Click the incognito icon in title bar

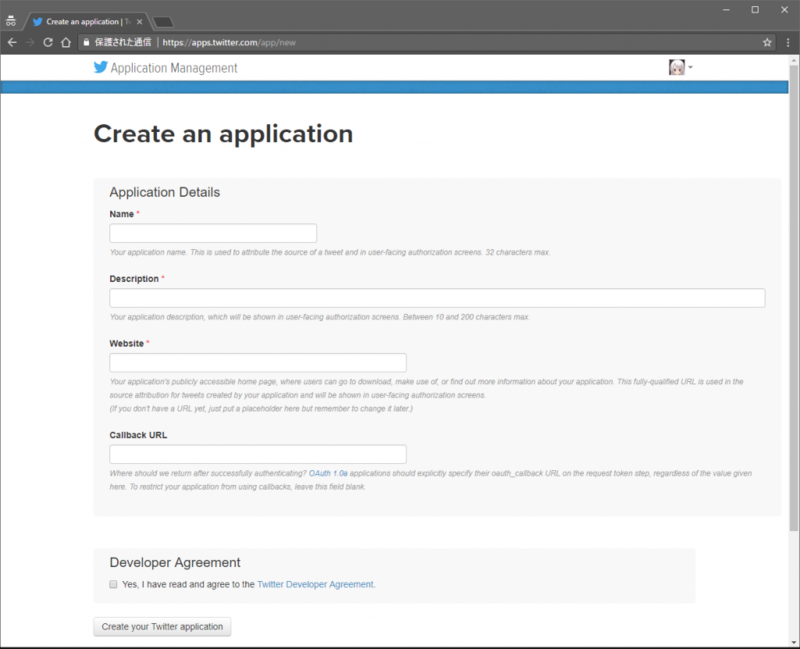[11, 21]
